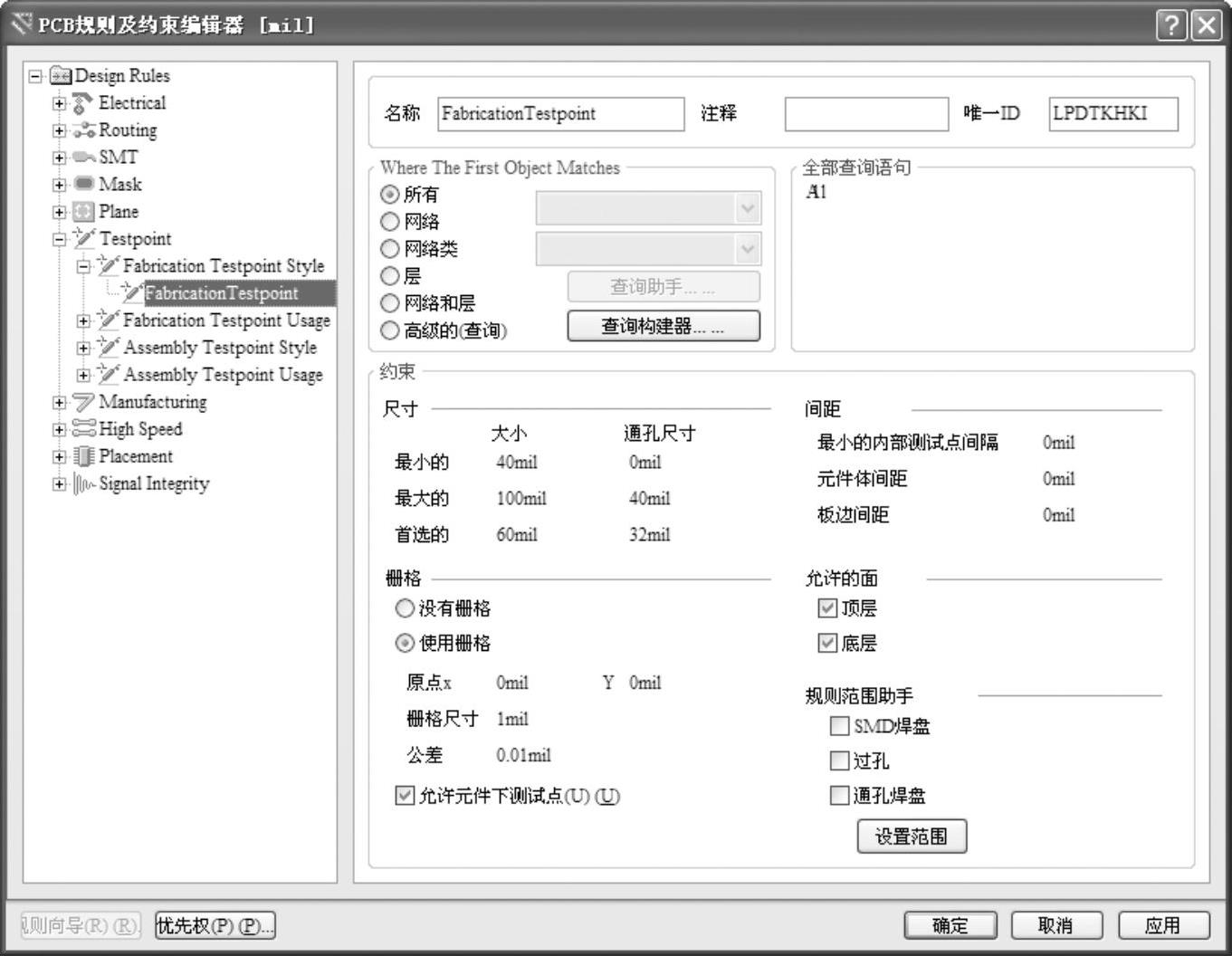Select the 高级的(查询) radio option
The width and height of the screenshot is (1232, 956).
[x=390, y=331]
